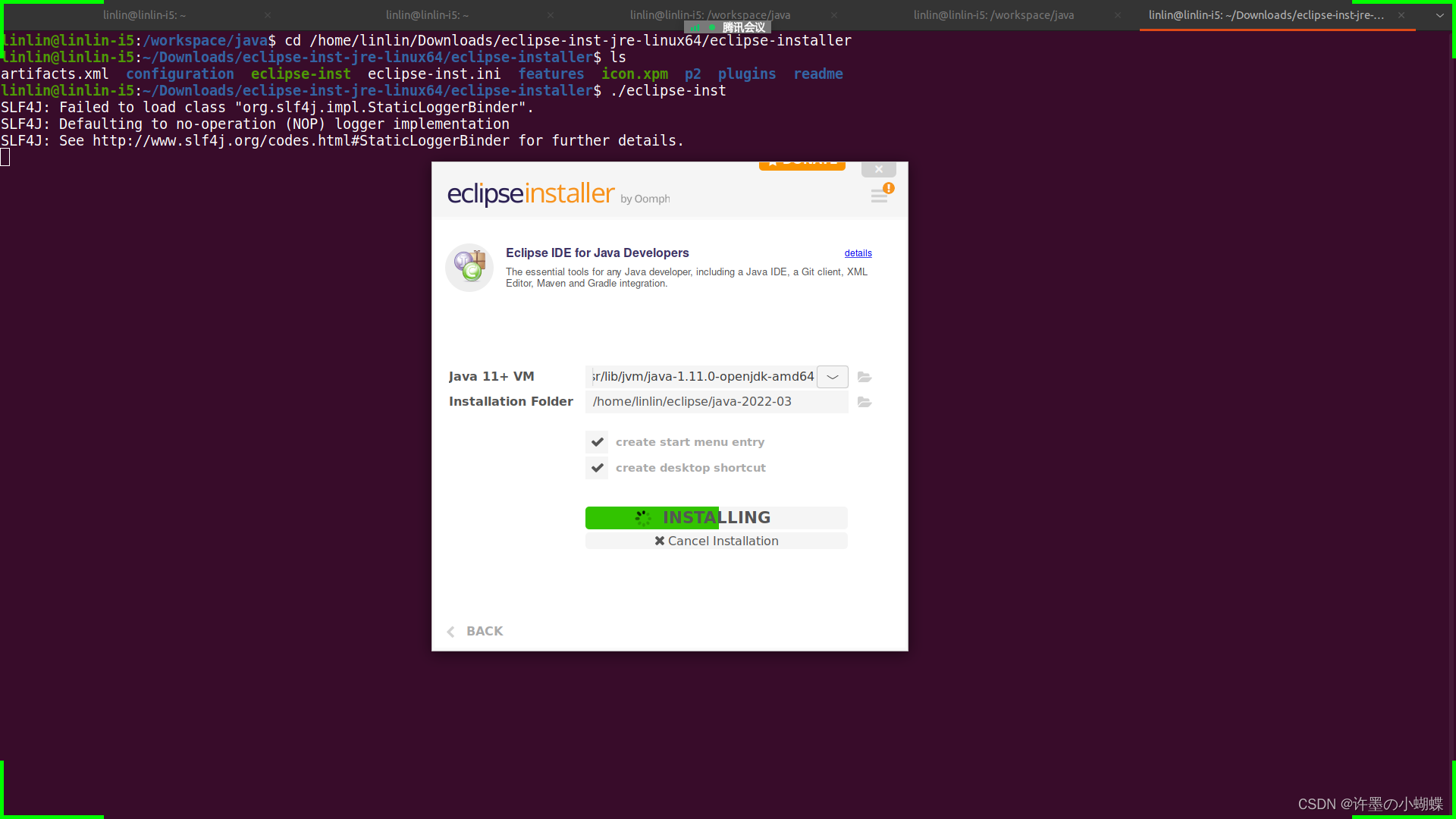Screen dimensions: 1456x819
Task: Cancel the installation
Action: point(716,541)
